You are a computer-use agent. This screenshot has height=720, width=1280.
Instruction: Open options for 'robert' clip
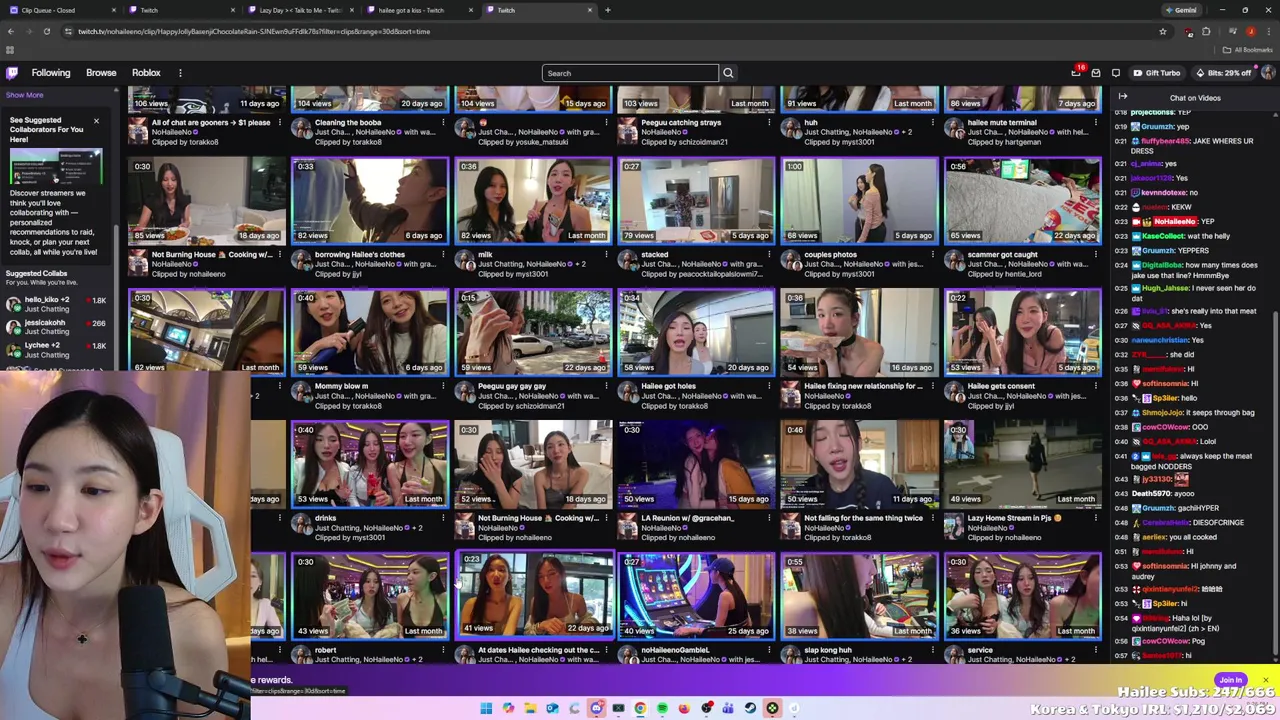pos(443,650)
